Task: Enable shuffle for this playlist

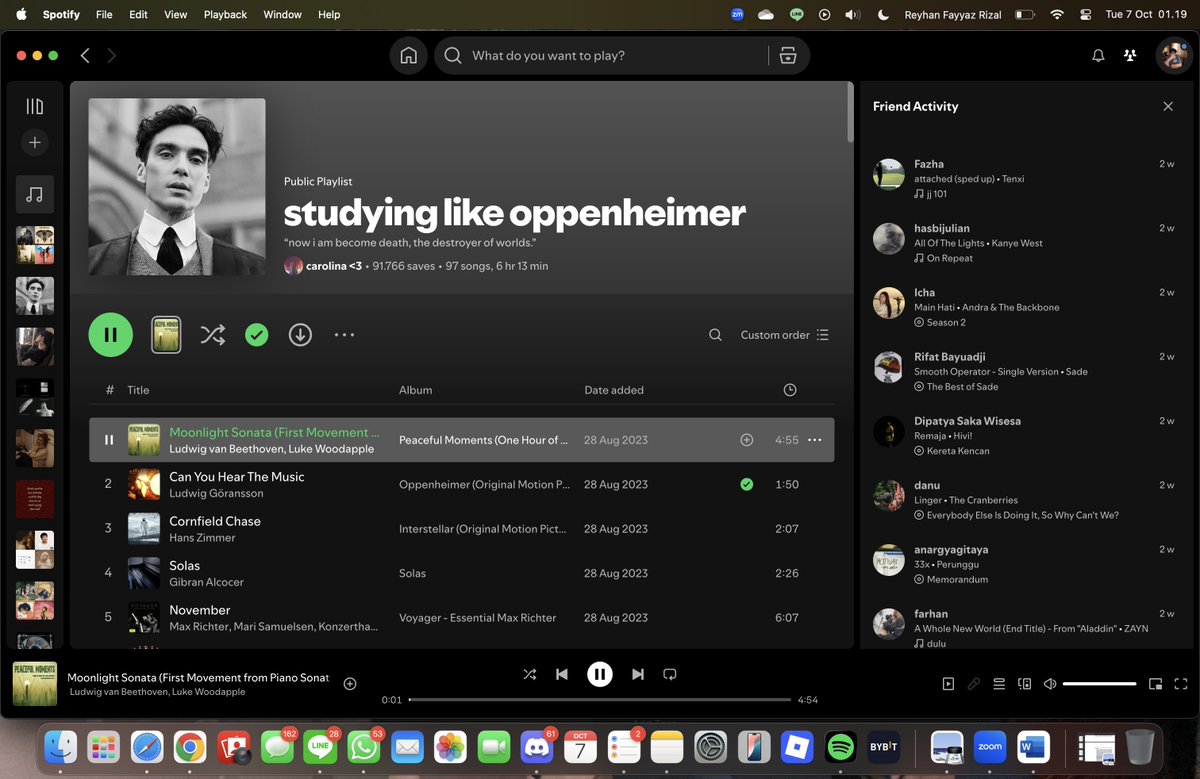Action: [x=212, y=335]
